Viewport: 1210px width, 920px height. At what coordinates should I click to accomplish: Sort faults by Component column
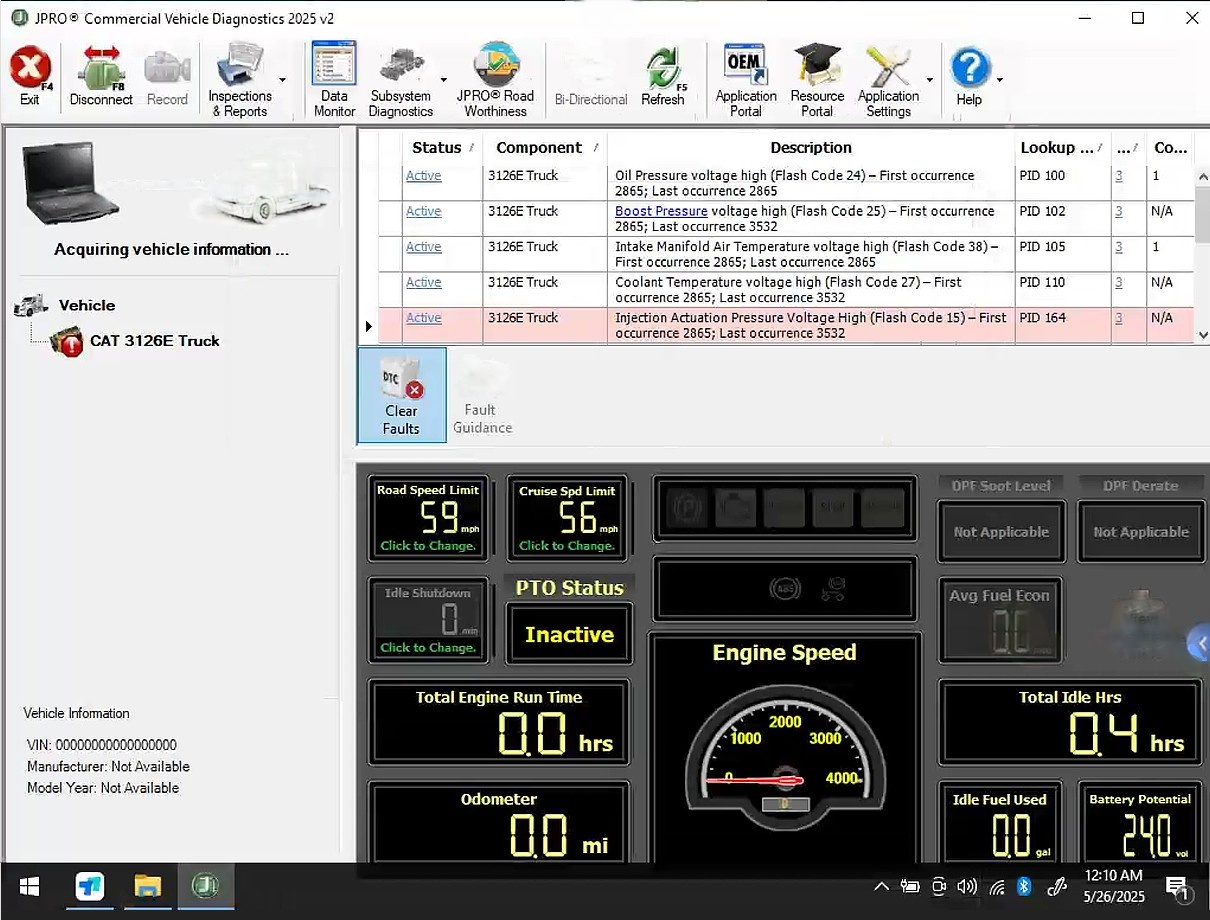click(545, 147)
